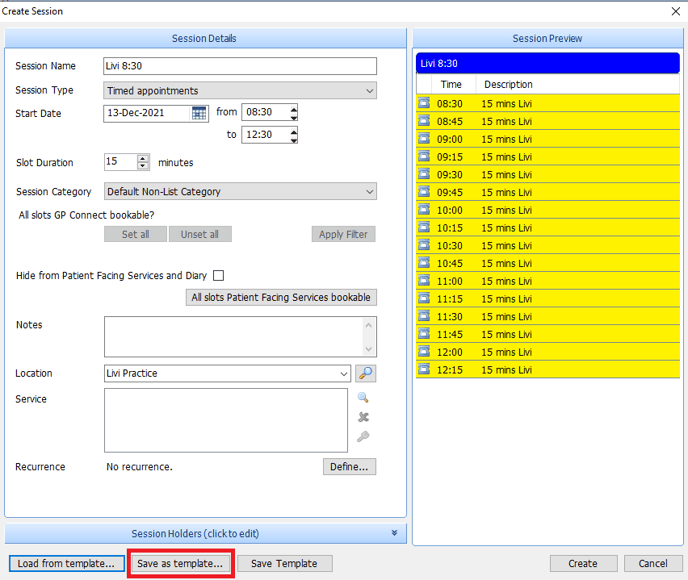Expand the Location dropdown list
The height and width of the screenshot is (580, 688).
click(x=343, y=374)
